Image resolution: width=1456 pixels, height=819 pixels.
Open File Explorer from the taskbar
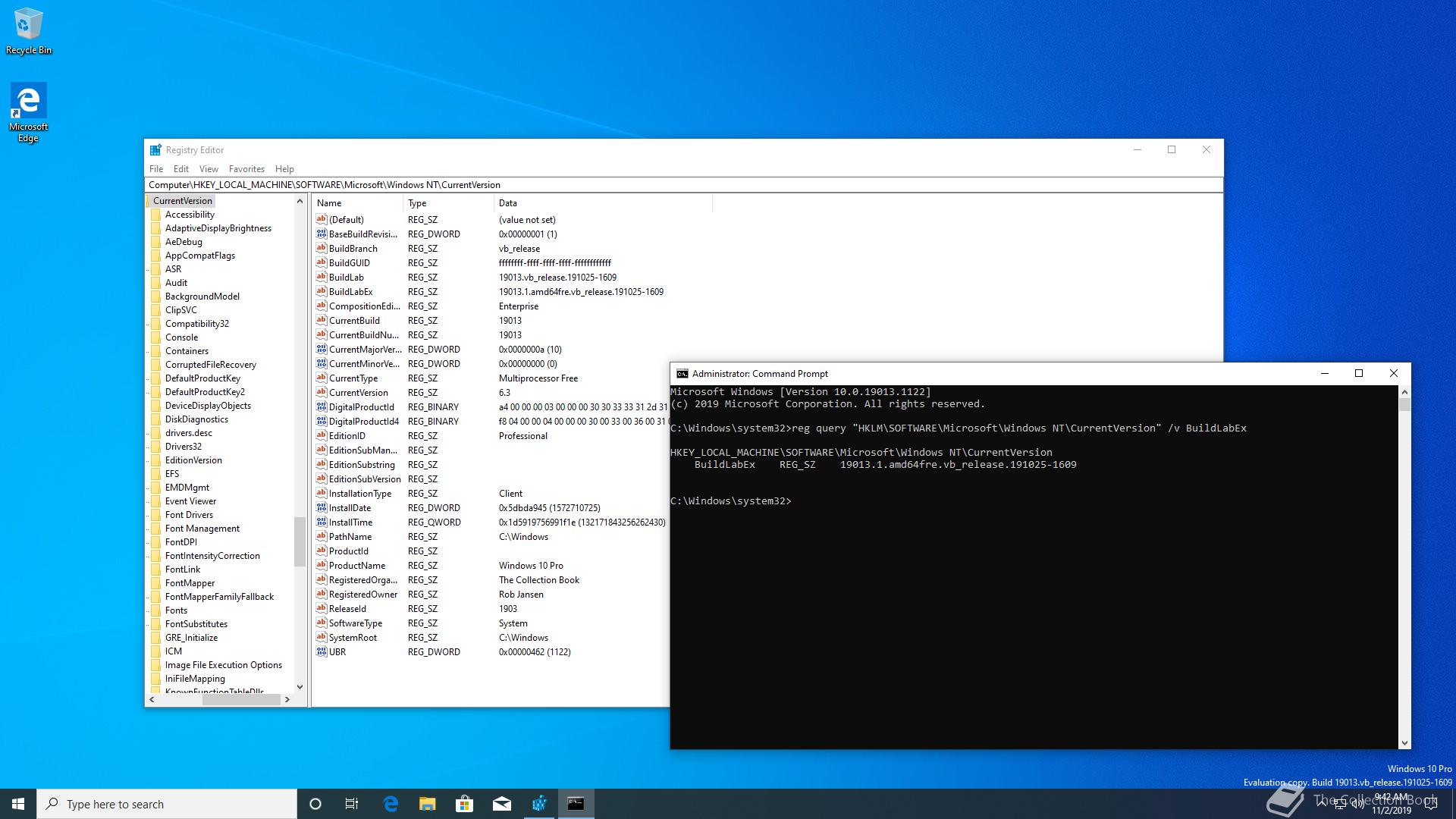click(428, 804)
